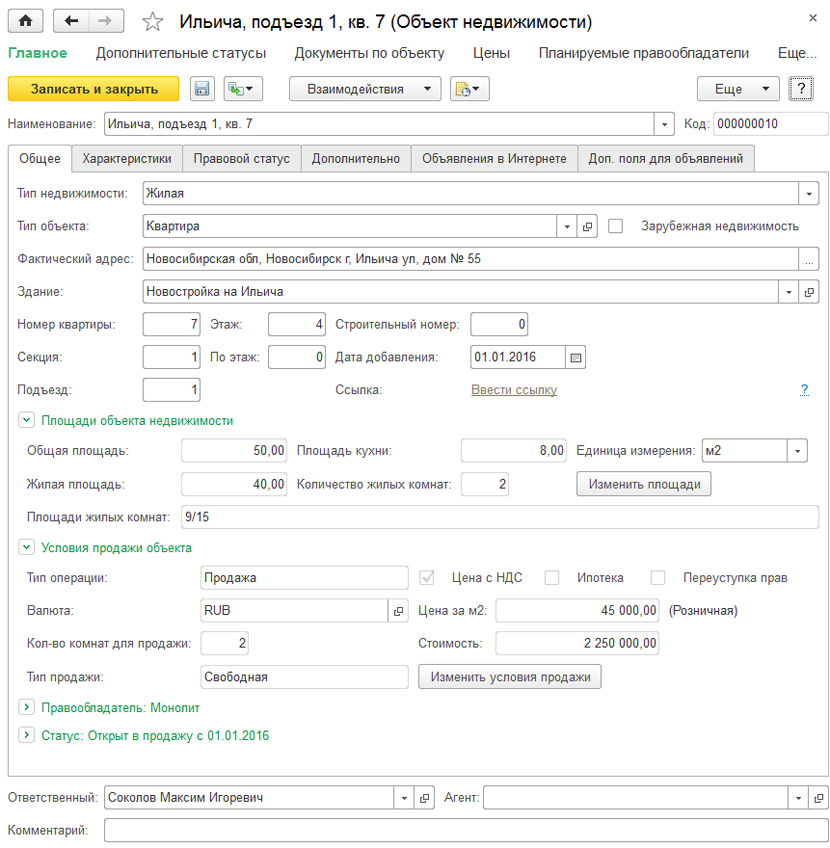Go back with the left arrow

coord(71,20)
